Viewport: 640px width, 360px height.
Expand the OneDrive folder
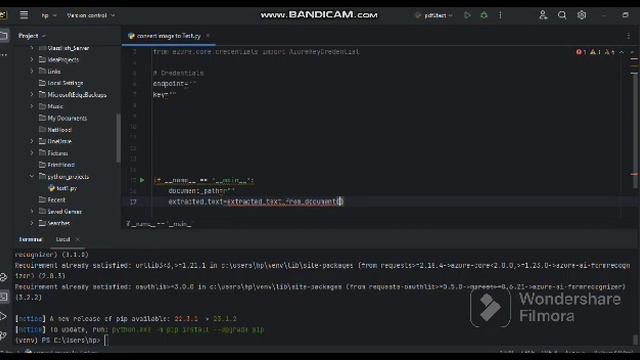(x=32, y=141)
